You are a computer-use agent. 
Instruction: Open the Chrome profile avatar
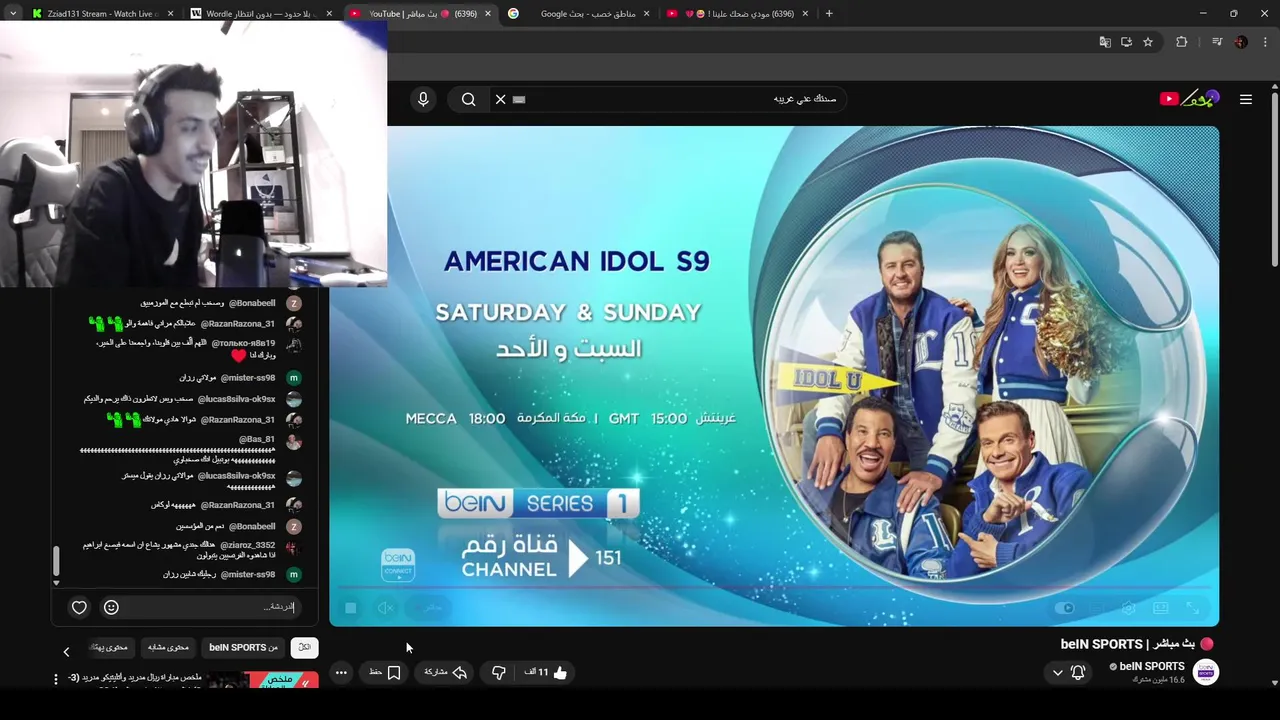click(1241, 42)
